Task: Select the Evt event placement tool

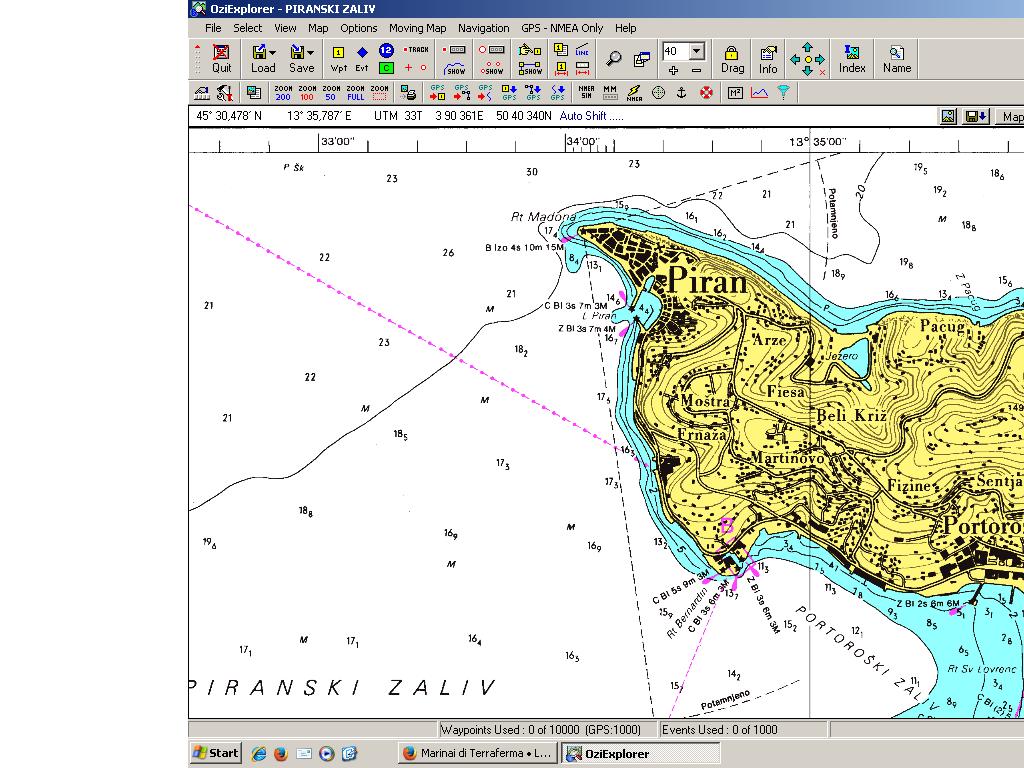Action: pyautogui.click(x=362, y=58)
